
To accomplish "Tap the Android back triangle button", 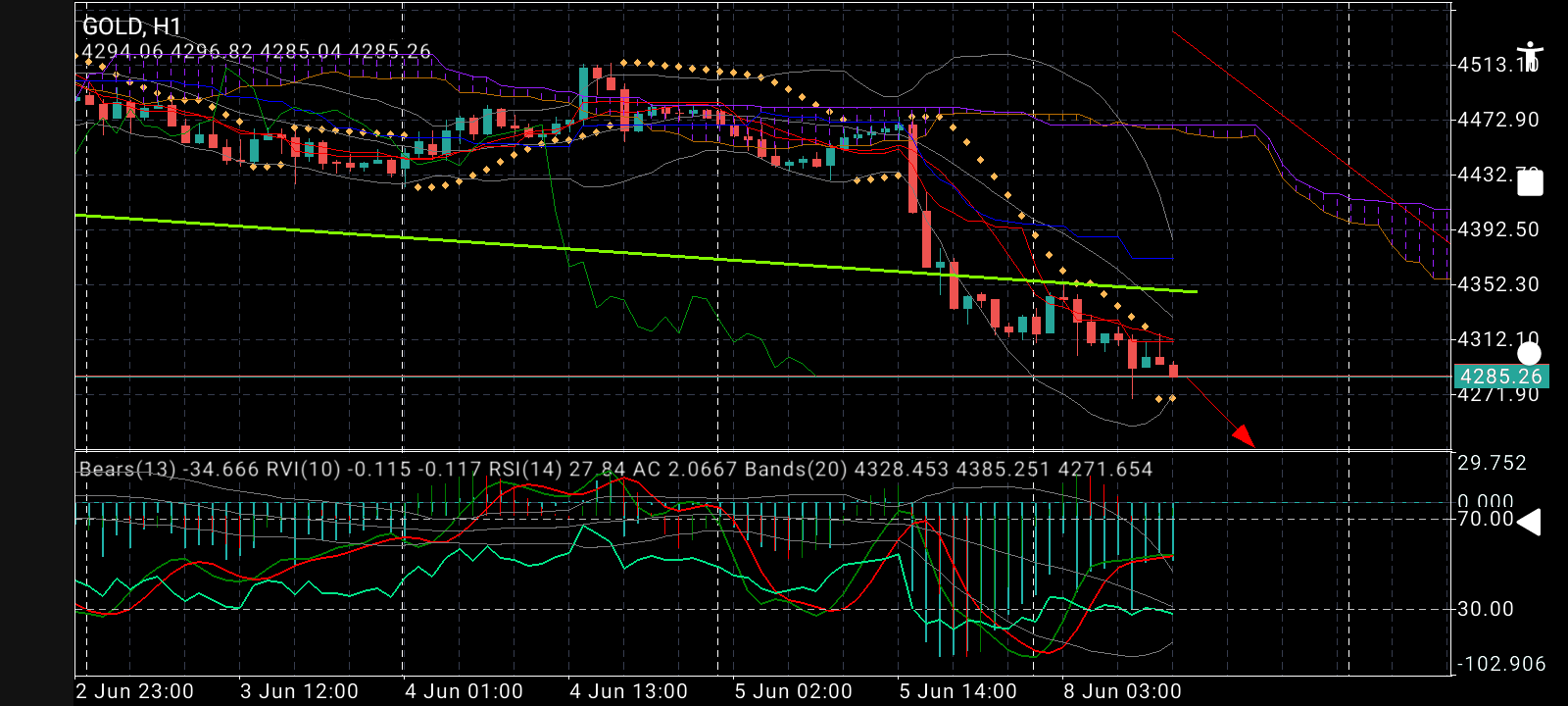I will coord(1529,522).
